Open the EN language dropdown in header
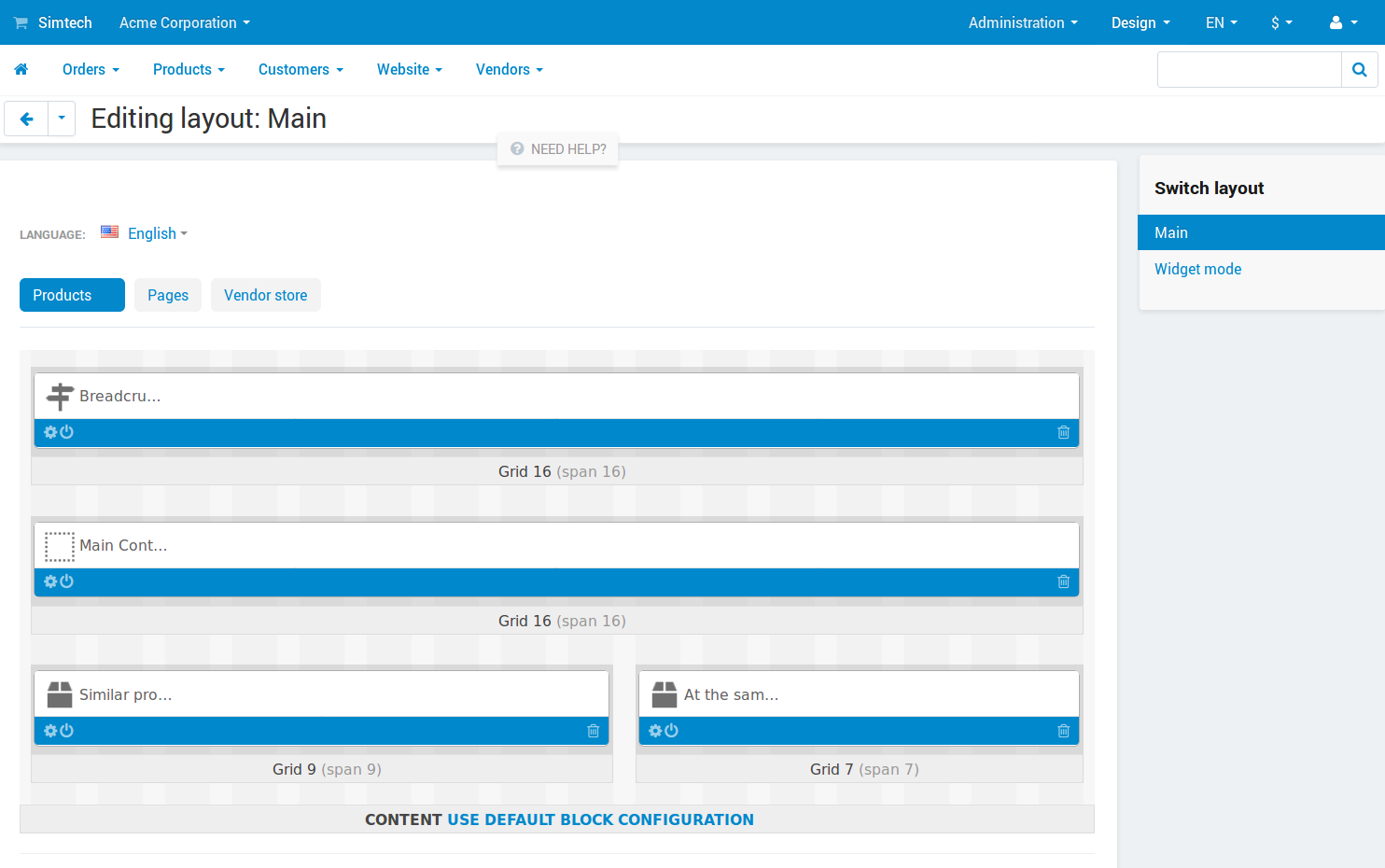Viewport: 1385px width, 868px height. [1221, 22]
